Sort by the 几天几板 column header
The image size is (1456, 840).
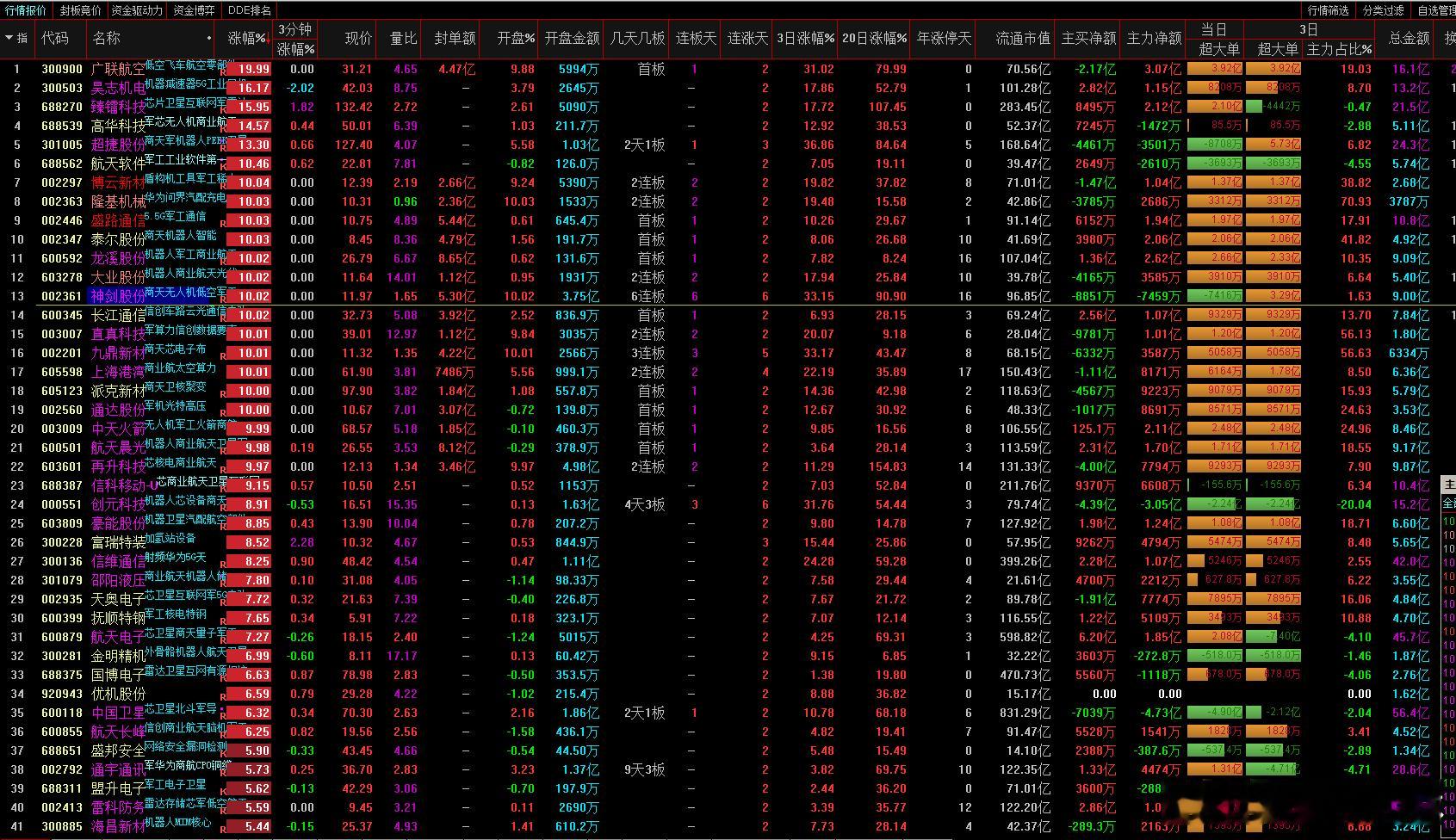coord(637,39)
